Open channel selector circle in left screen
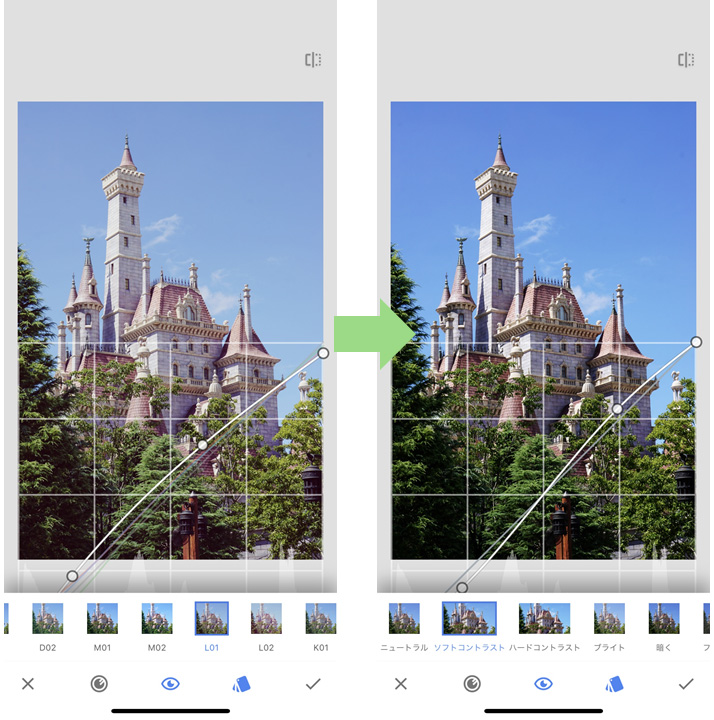 point(99,684)
